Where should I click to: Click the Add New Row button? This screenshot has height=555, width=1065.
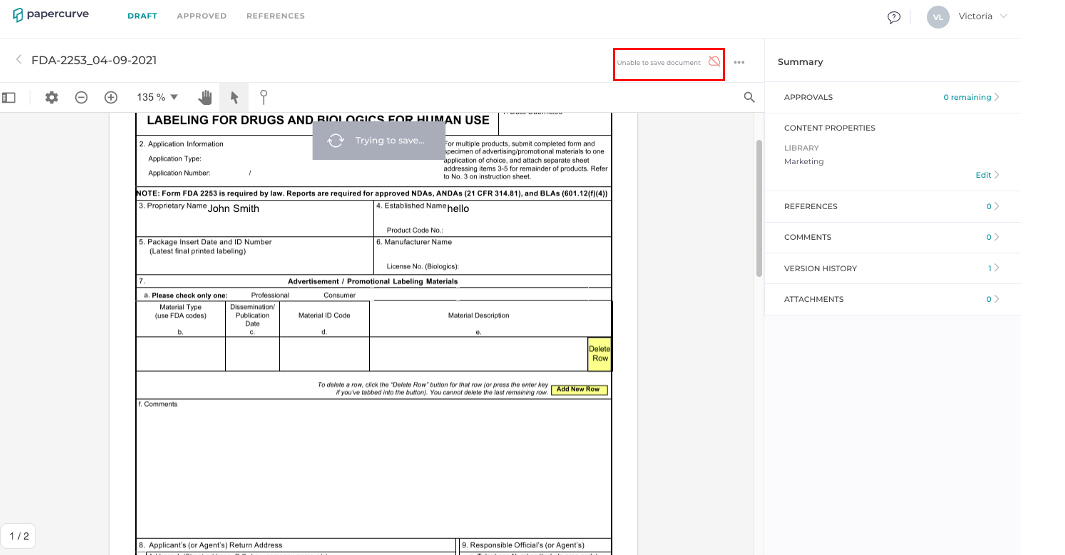pyautogui.click(x=579, y=390)
